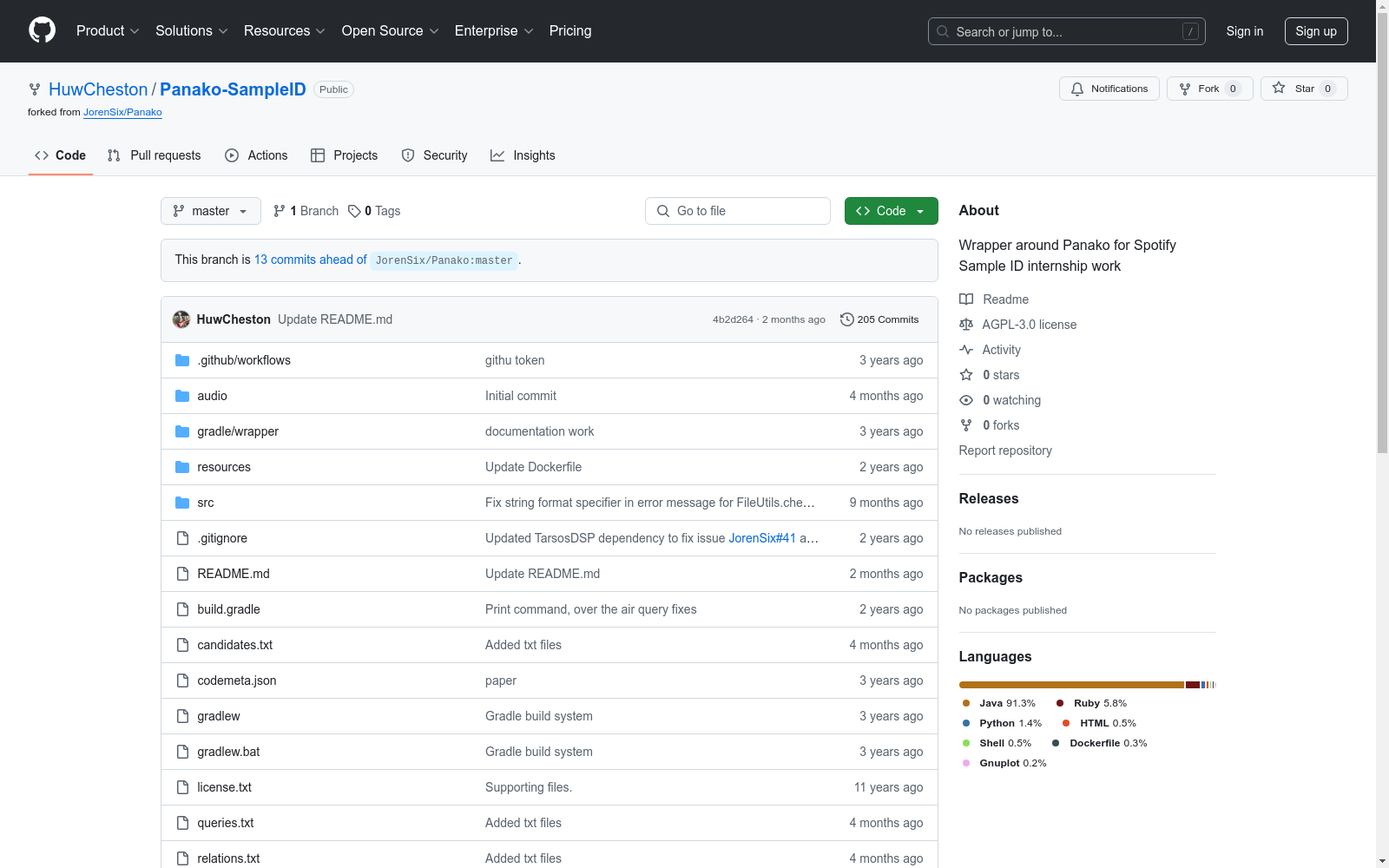The image size is (1389, 868).
Task: Click the pulse icon next to Activity
Action: pos(966,350)
